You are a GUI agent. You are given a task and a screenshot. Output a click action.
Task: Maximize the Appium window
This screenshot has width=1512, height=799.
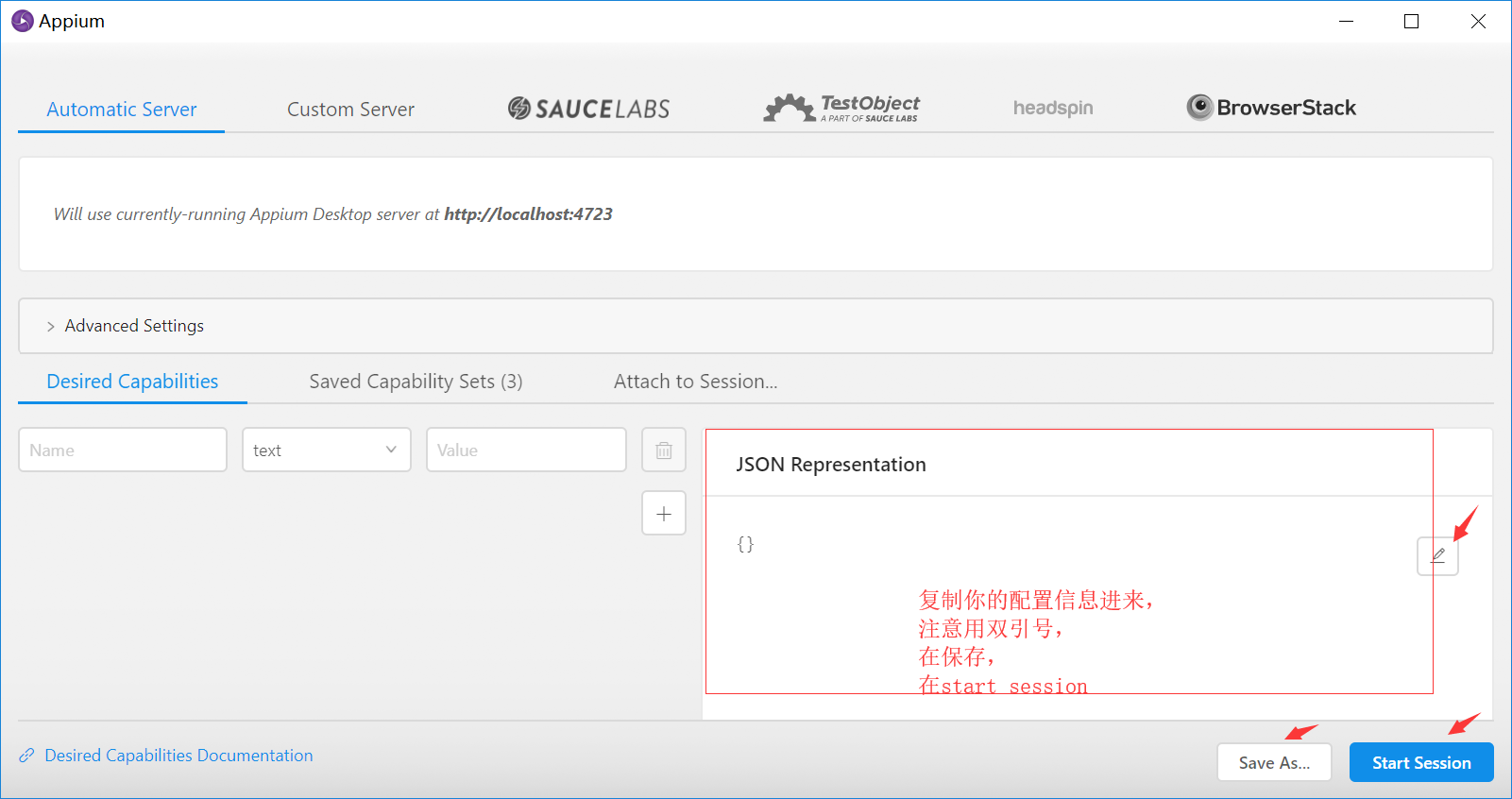pyautogui.click(x=1412, y=21)
